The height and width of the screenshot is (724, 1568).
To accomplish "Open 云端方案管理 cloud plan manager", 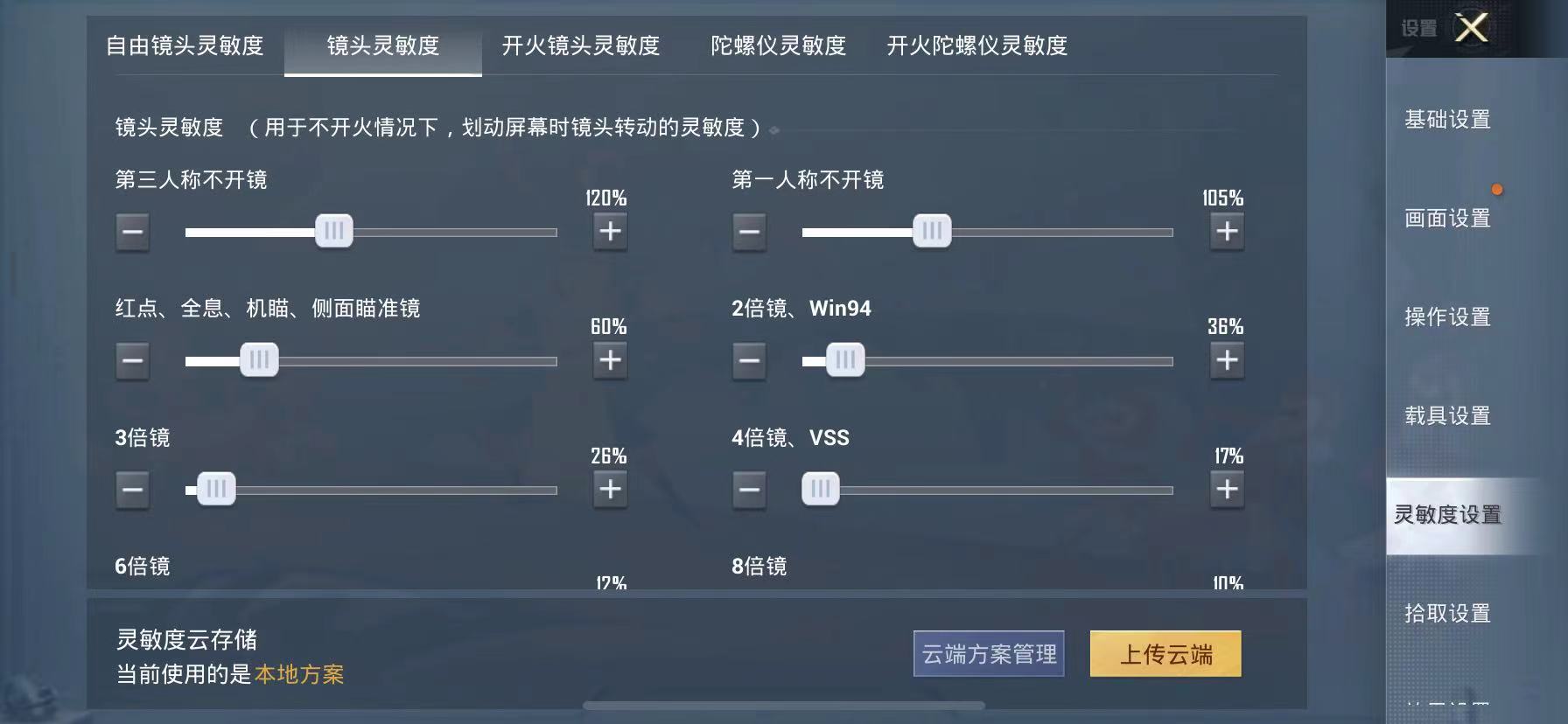I will click(x=989, y=654).
